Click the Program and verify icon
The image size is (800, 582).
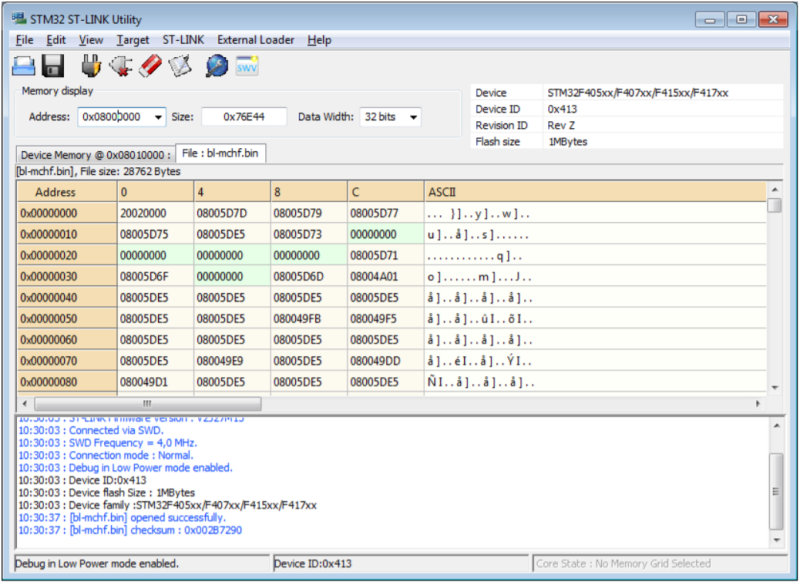click(x=179, y=66)
